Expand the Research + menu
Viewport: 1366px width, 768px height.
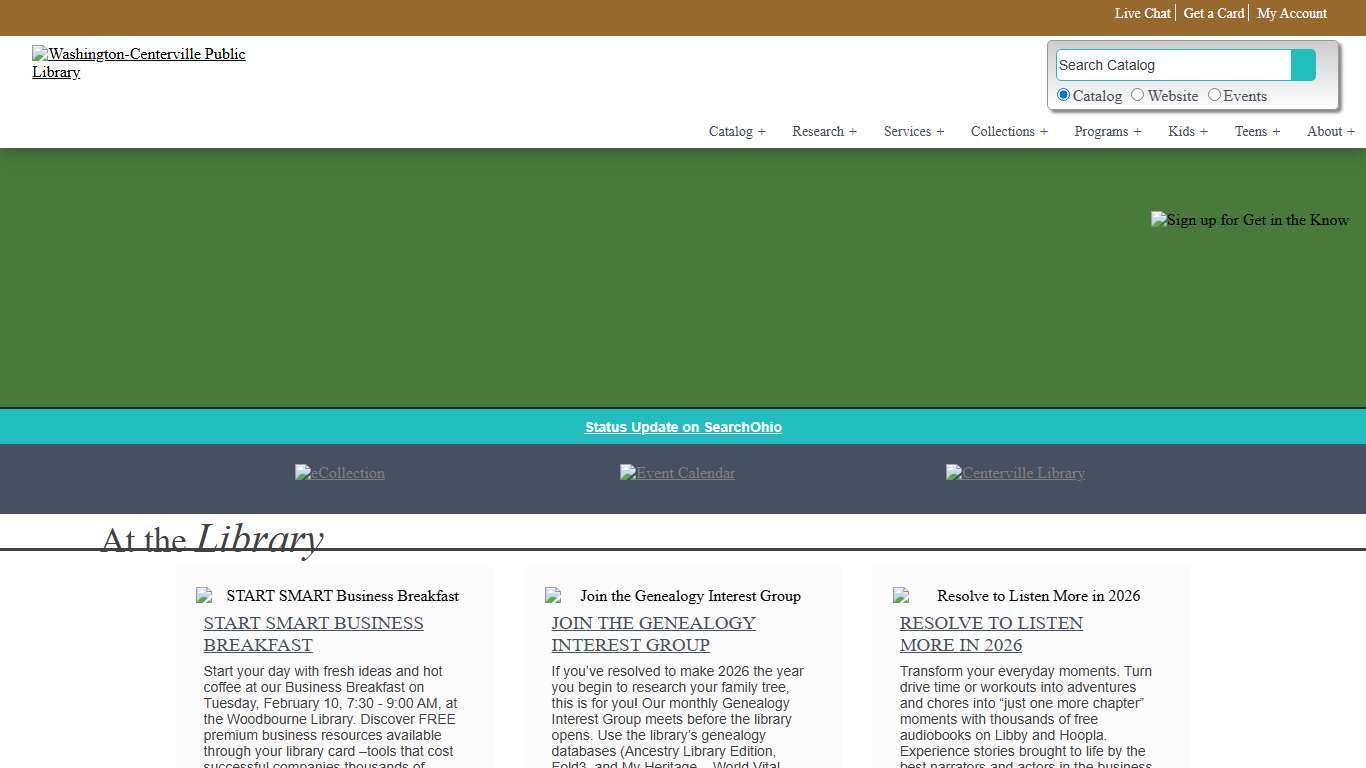[824, 131]
